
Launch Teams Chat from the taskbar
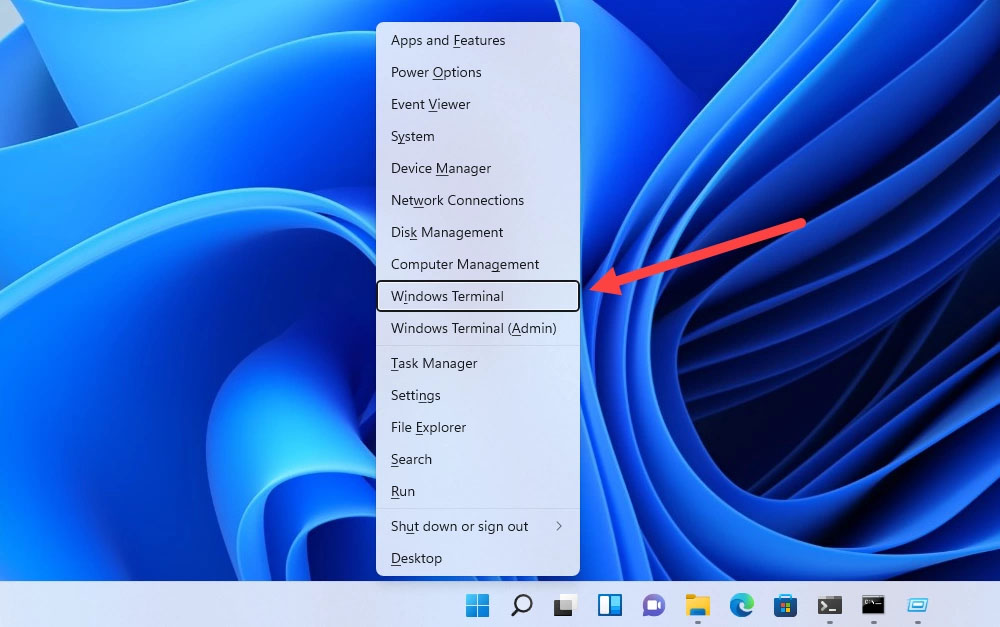[x=654, y=605]
